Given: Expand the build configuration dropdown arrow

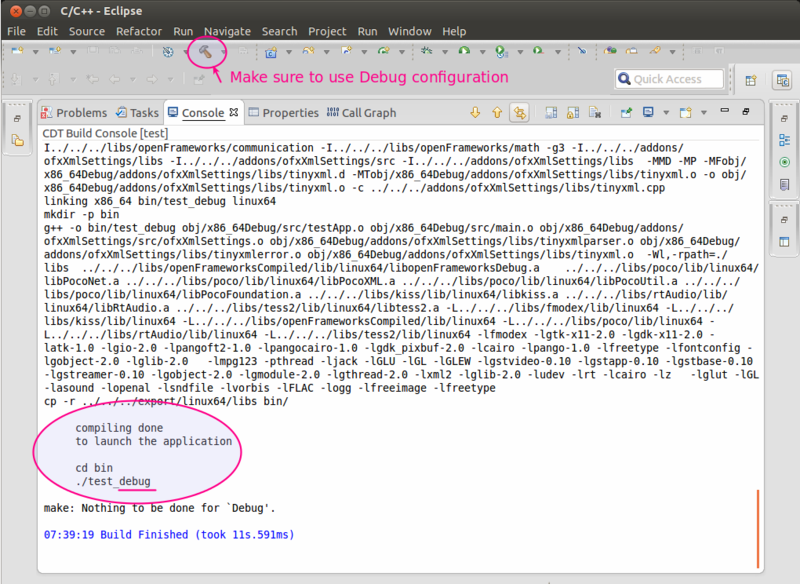Looking at the screenshot, I should point(223,52).
